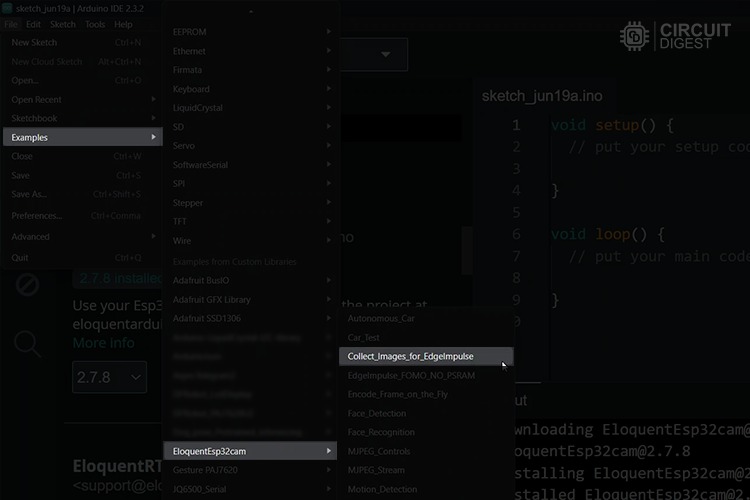Open Collect_Images_for_EdgeImpulse example
750x500 pixels.
click(x=426, y=356)
